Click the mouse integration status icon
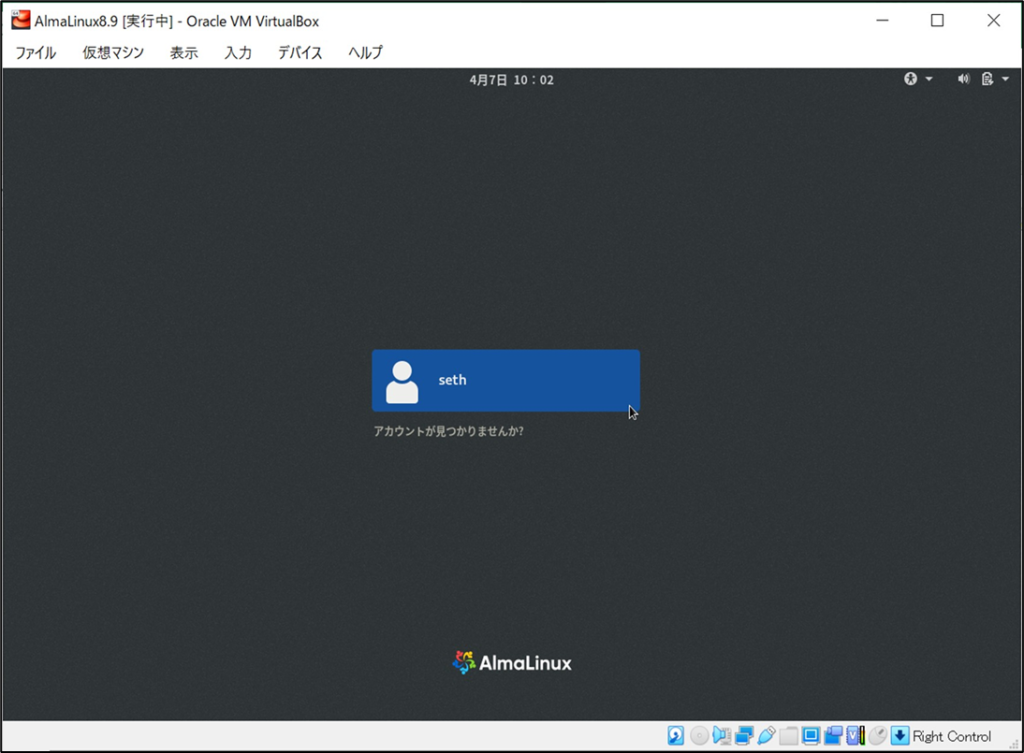This screenshot has width=1024, height=753. pyautogui.click(x=877, y=736)
